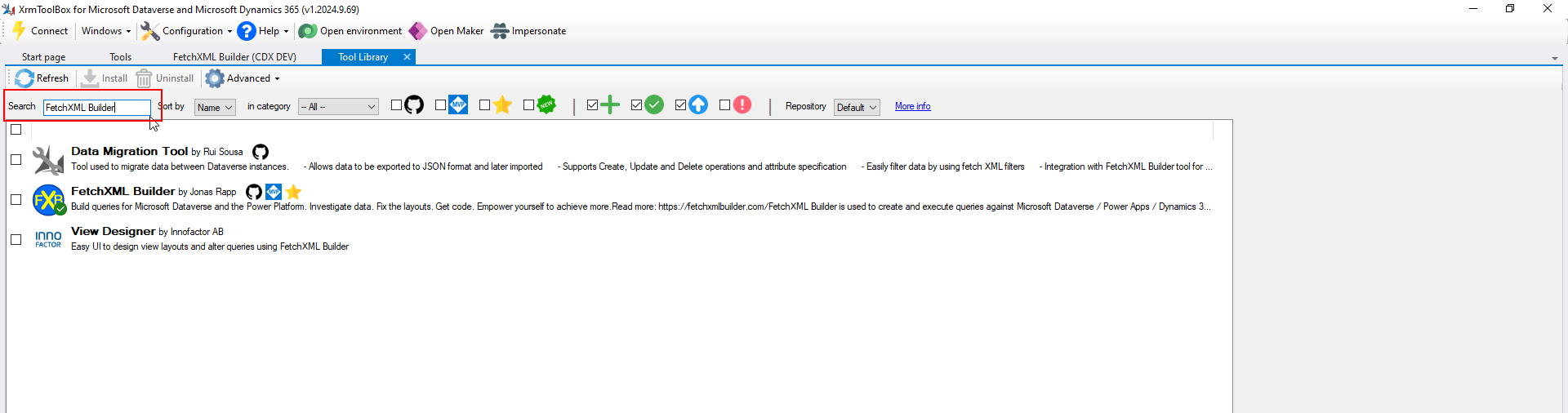The height and width of the screenshot is (413, 1568).
Task: Click the Refresh circular arrows icon
Action: pyautogui.click(x=24, y=78)
